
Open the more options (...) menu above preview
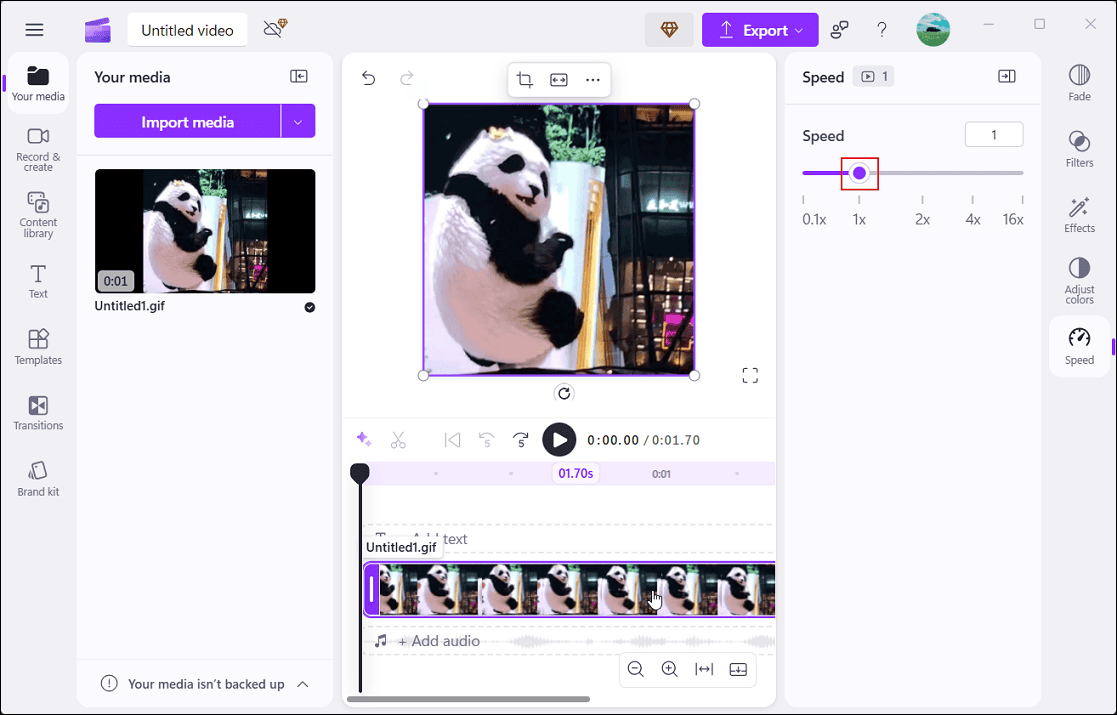tap(592, 79)
